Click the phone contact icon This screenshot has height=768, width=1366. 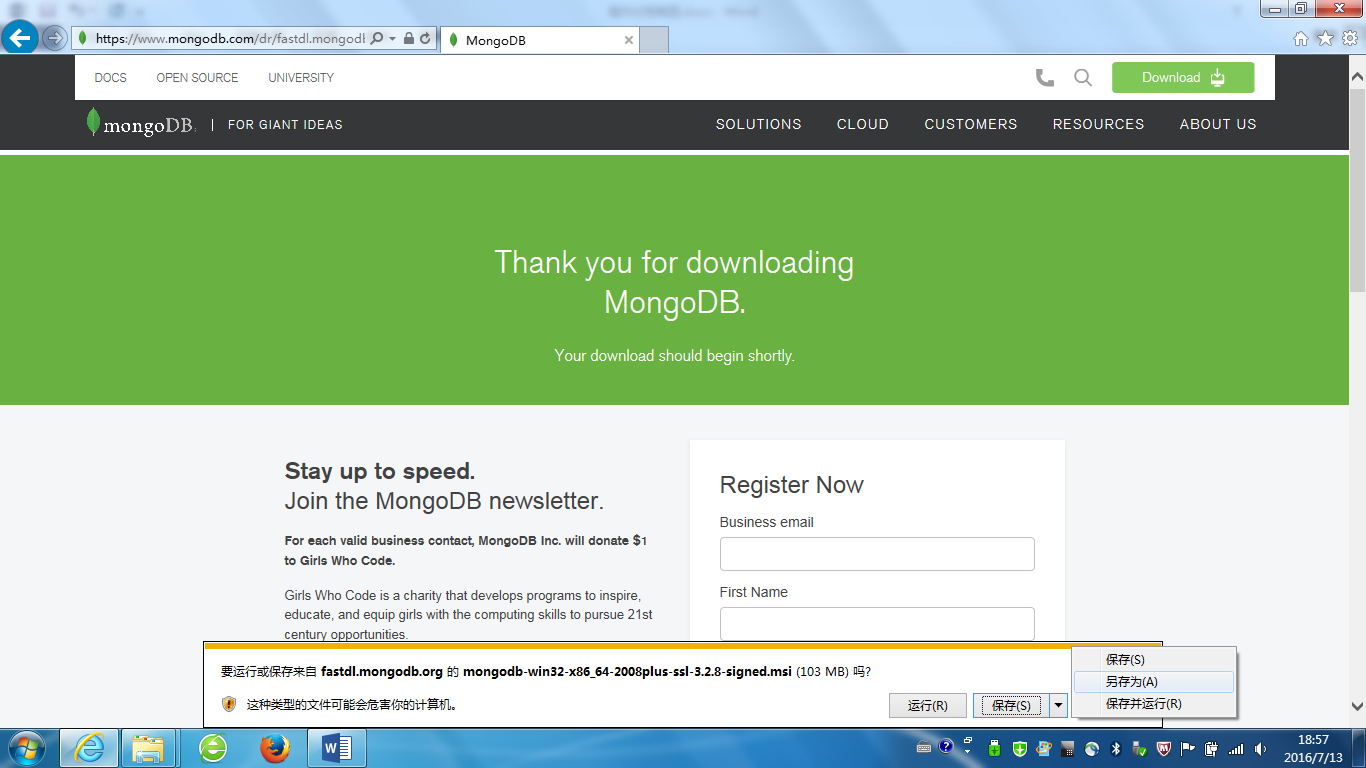pos(1045,78)
